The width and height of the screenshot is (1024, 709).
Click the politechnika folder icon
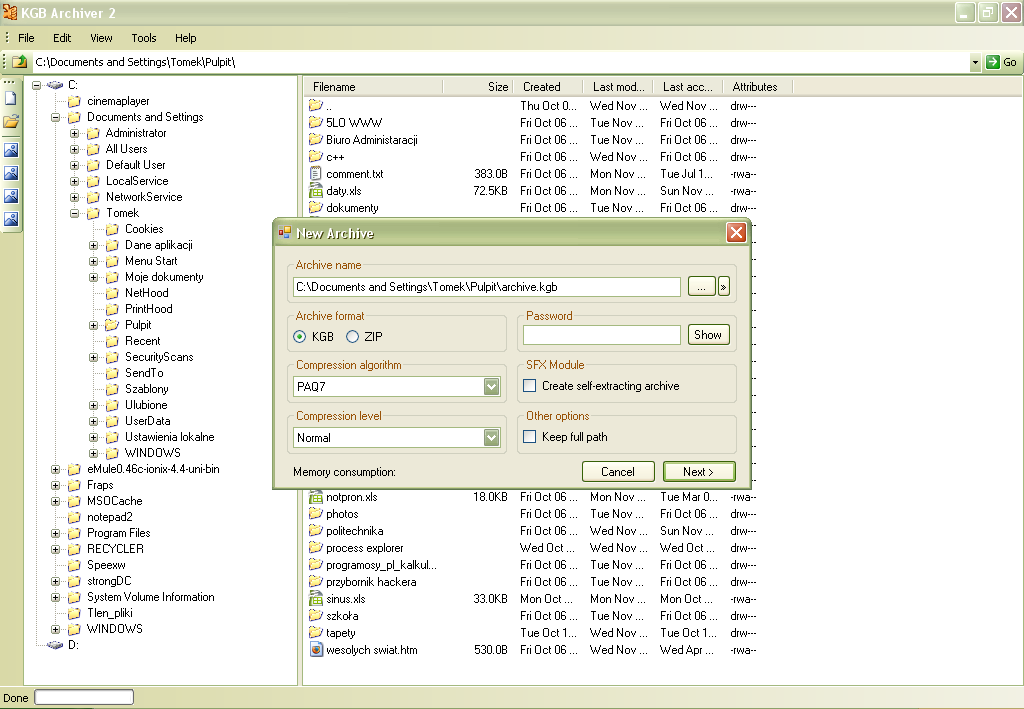click(316, 531)
